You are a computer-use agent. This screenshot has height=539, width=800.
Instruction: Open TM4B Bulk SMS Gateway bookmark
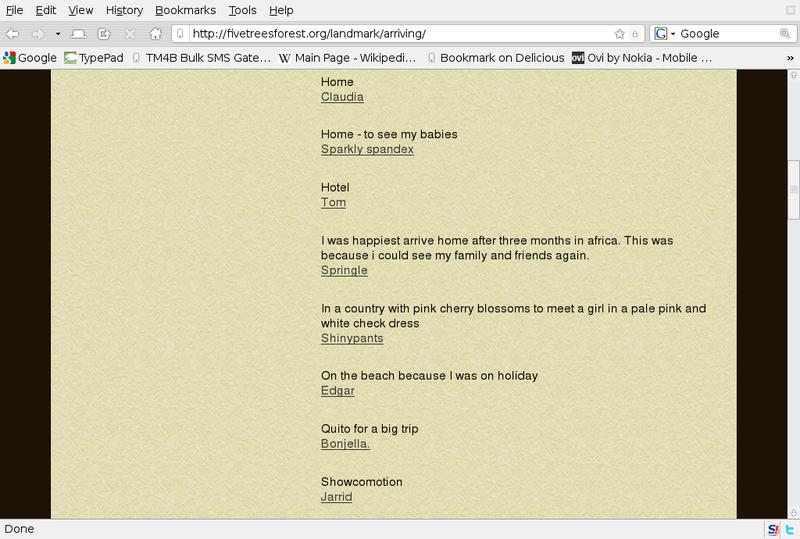pos(202,58)
